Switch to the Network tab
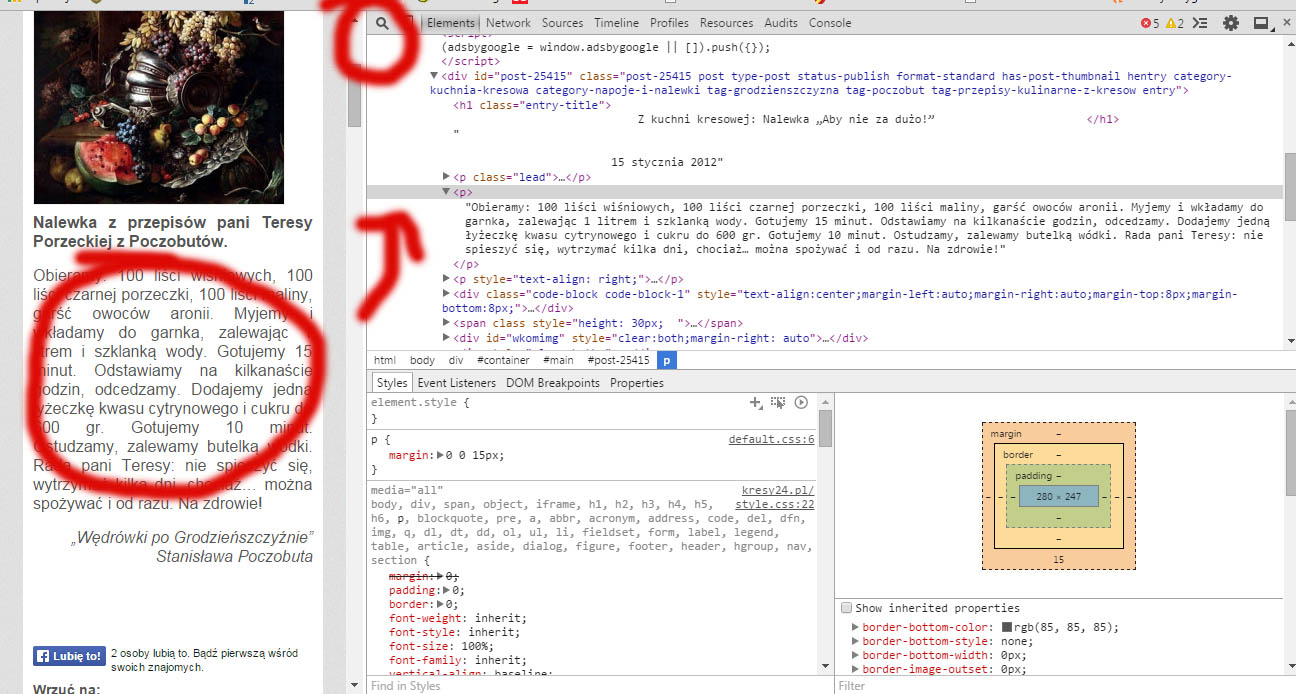This screenshot has width=1296, height=694. click(x=508, y=23)
